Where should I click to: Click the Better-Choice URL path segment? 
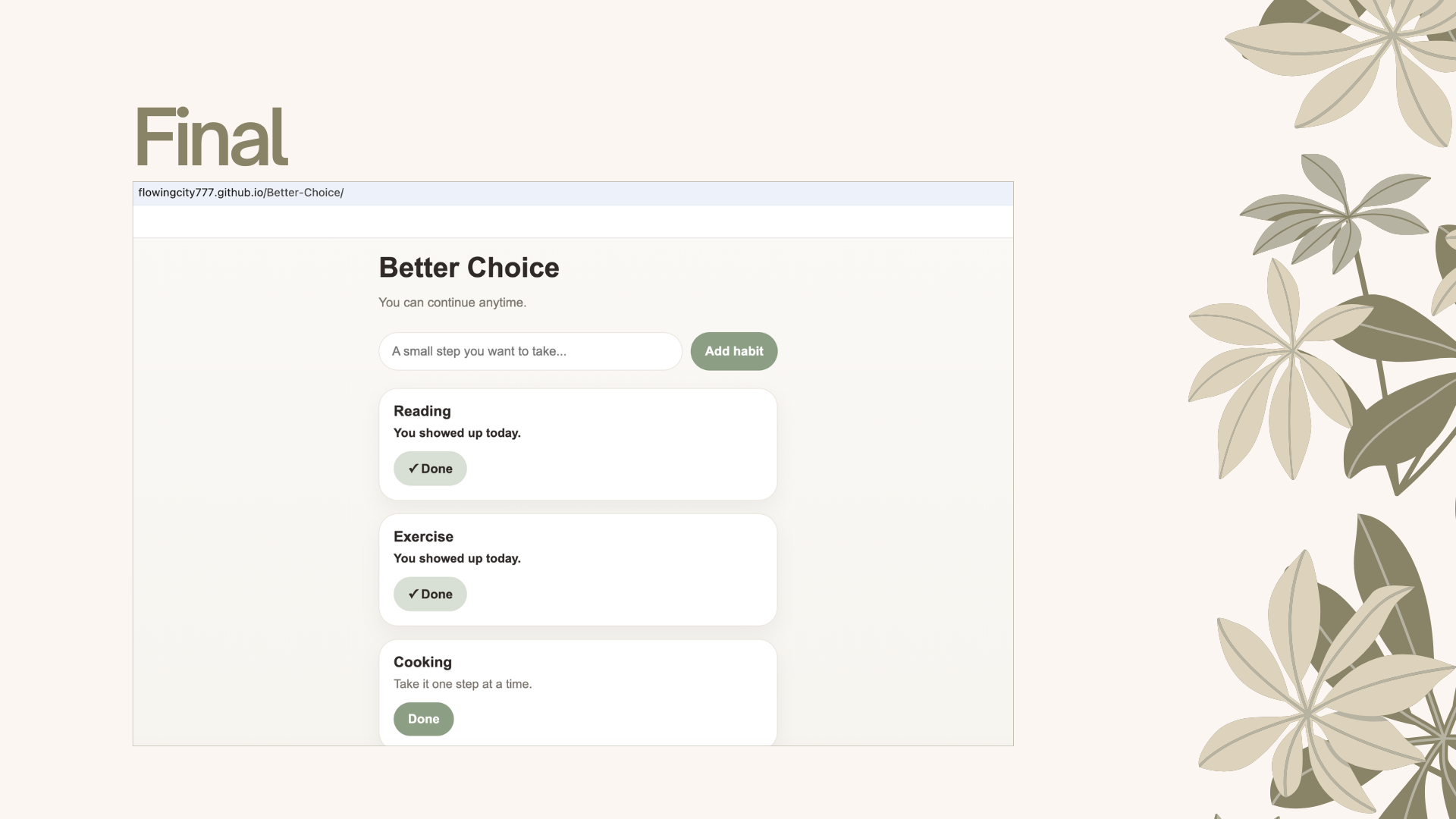point(304,193)
